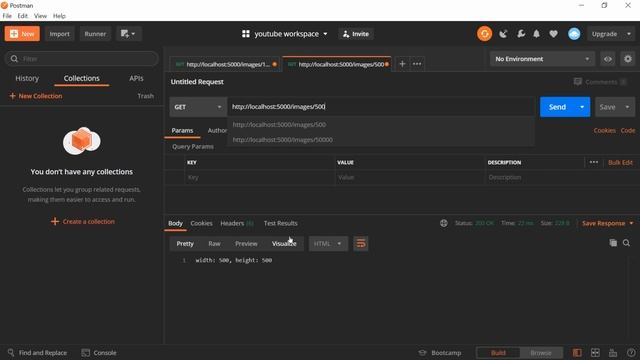Click the orange New button
This screenshot has width=640, height=360.
(x=22, y=34)
